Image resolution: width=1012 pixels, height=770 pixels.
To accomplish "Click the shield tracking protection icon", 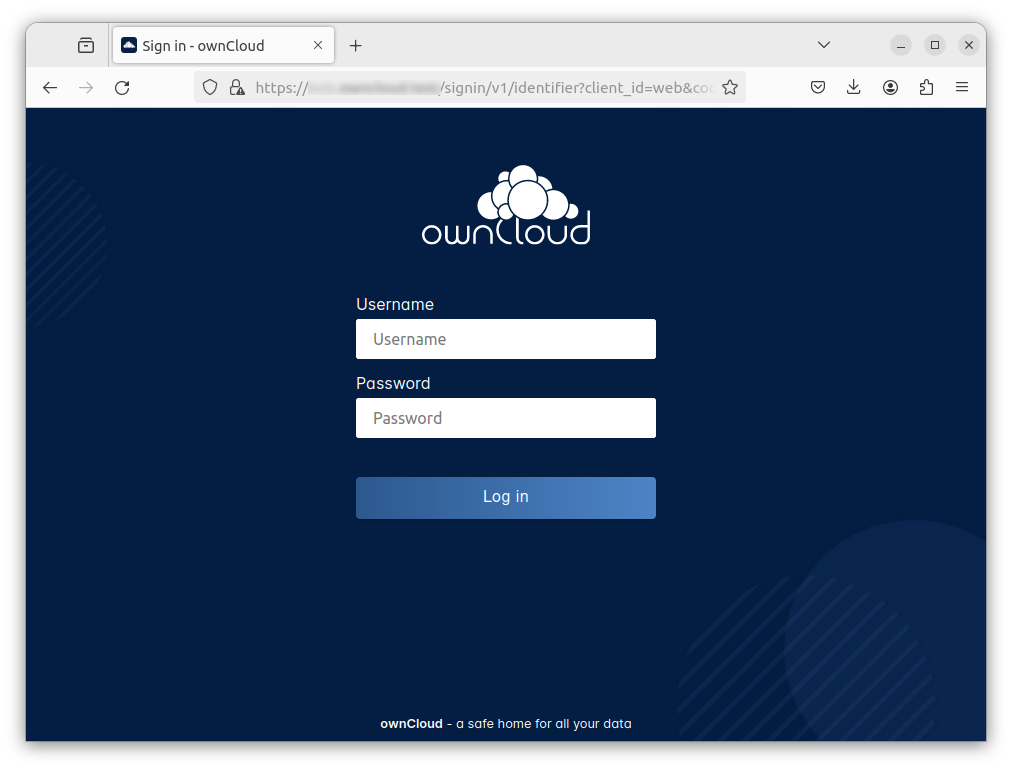I will (210, 87).
